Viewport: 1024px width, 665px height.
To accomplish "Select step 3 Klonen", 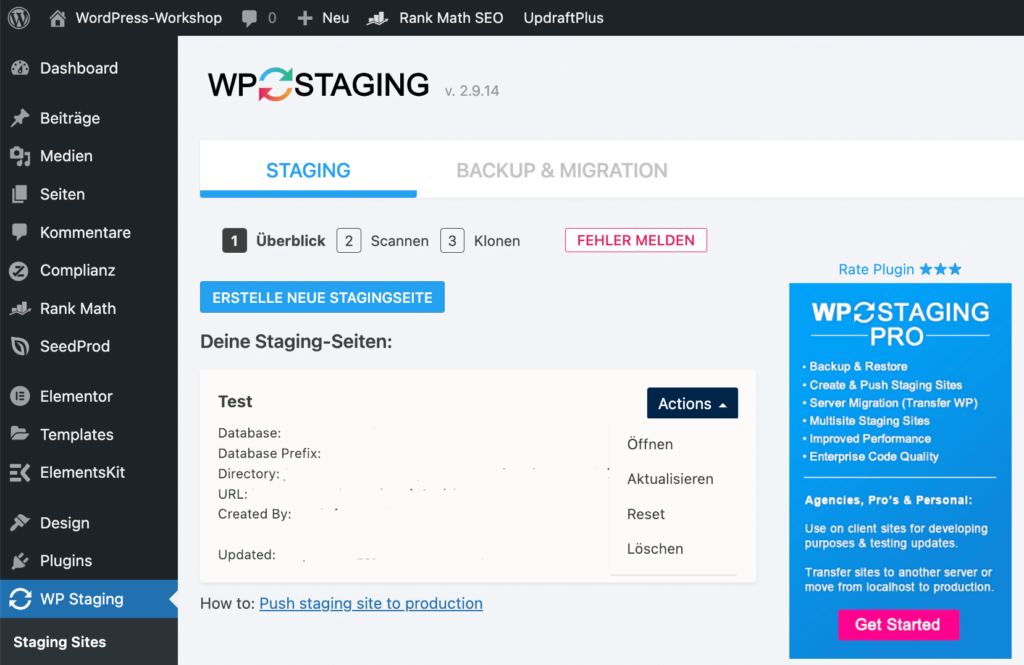I will [481, 240].
